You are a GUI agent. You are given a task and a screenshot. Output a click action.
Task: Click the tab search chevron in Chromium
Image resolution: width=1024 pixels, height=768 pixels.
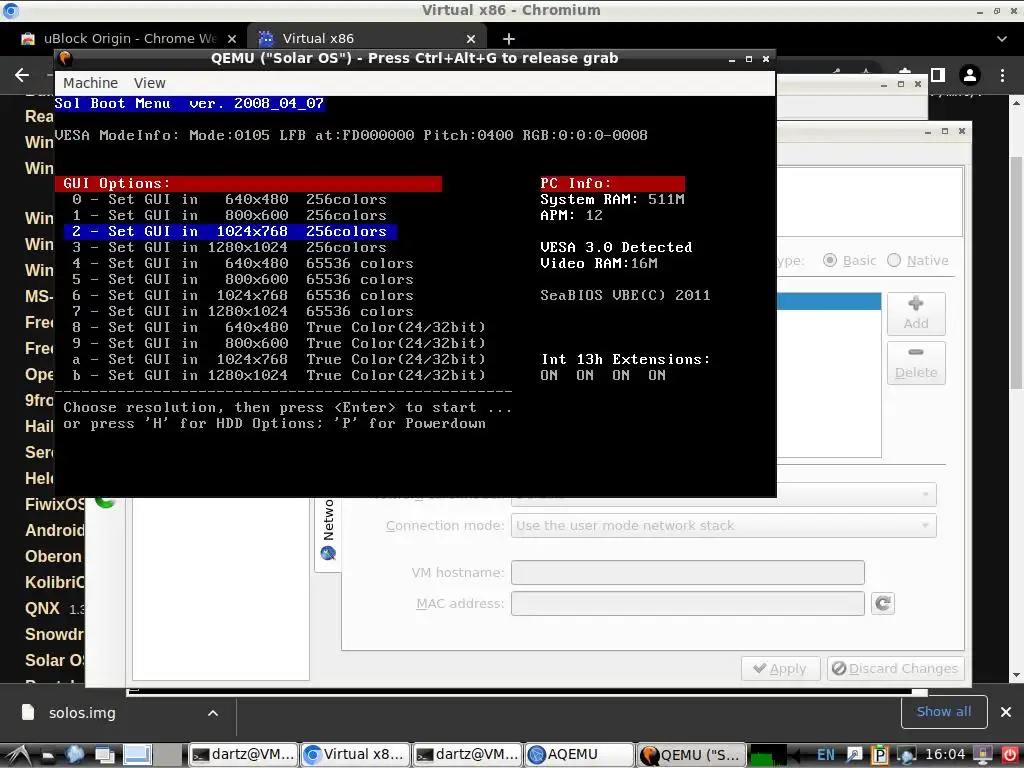(x=1002, y=39)
